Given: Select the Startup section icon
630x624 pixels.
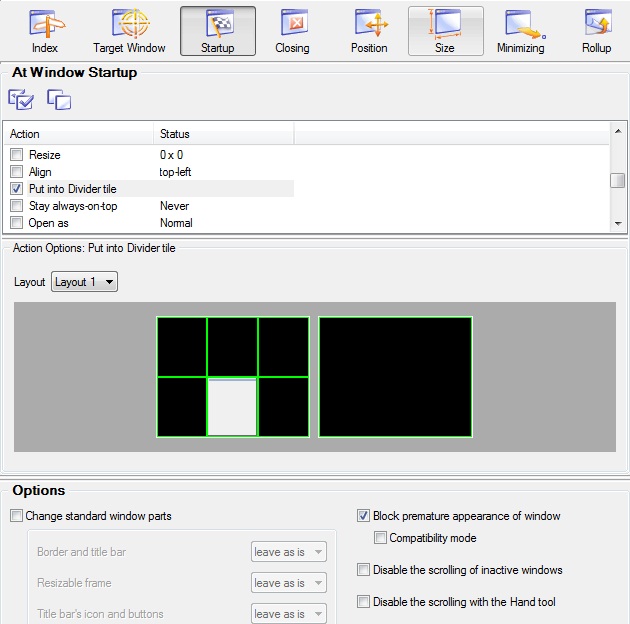Looking at the screenshot, I should 218,31.
